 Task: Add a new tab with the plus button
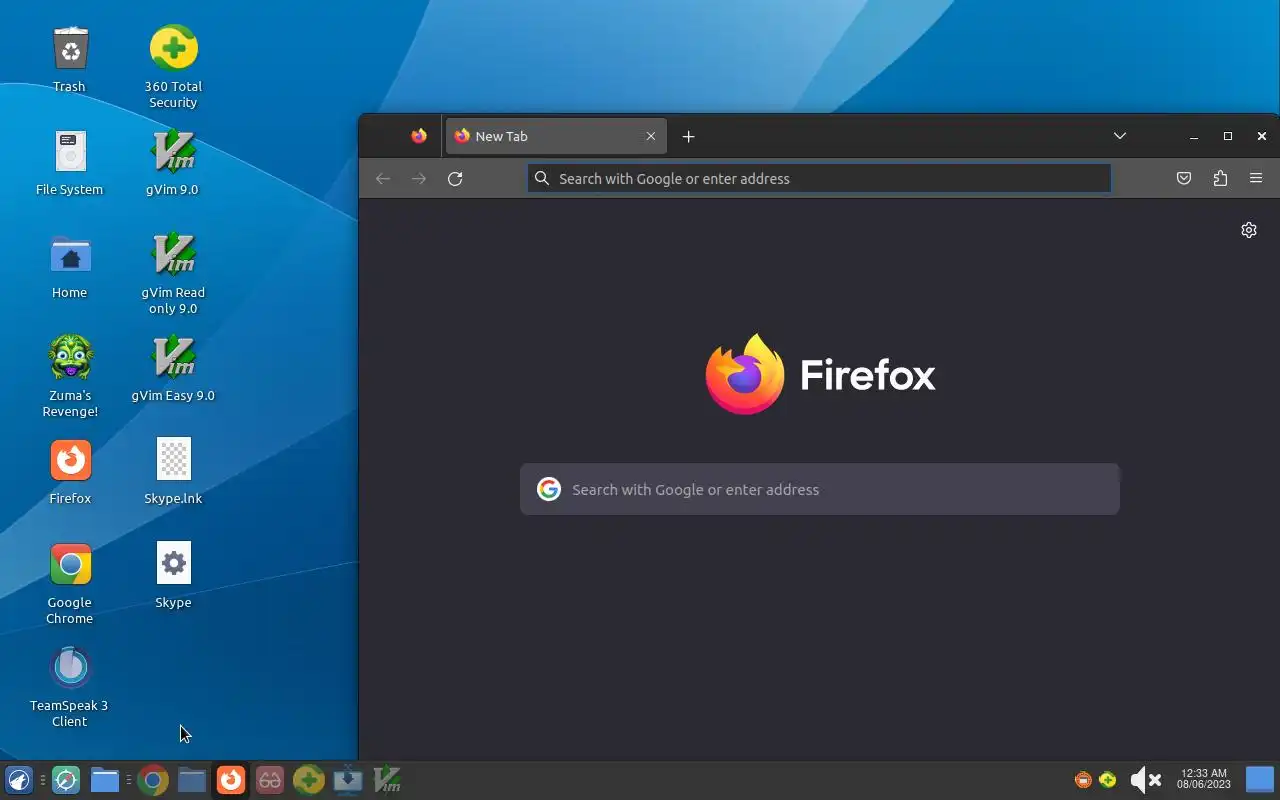point(688,136)
